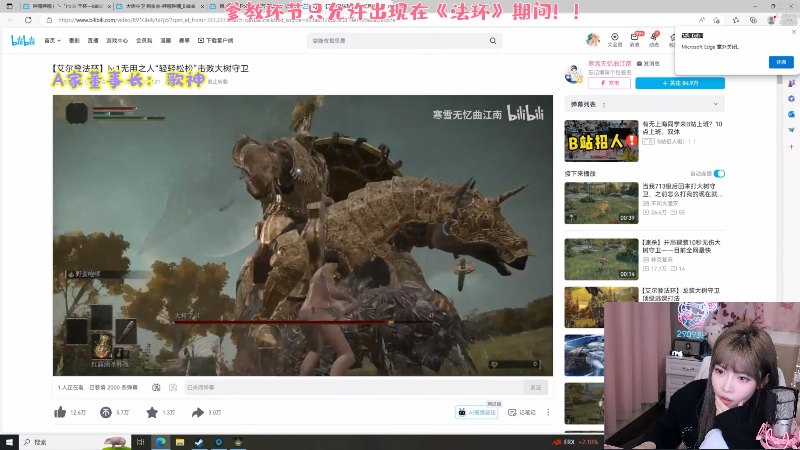This screenshot has width=800, height=450.
Task: Click the Windows taskbar search box
Action: point(74,442)
